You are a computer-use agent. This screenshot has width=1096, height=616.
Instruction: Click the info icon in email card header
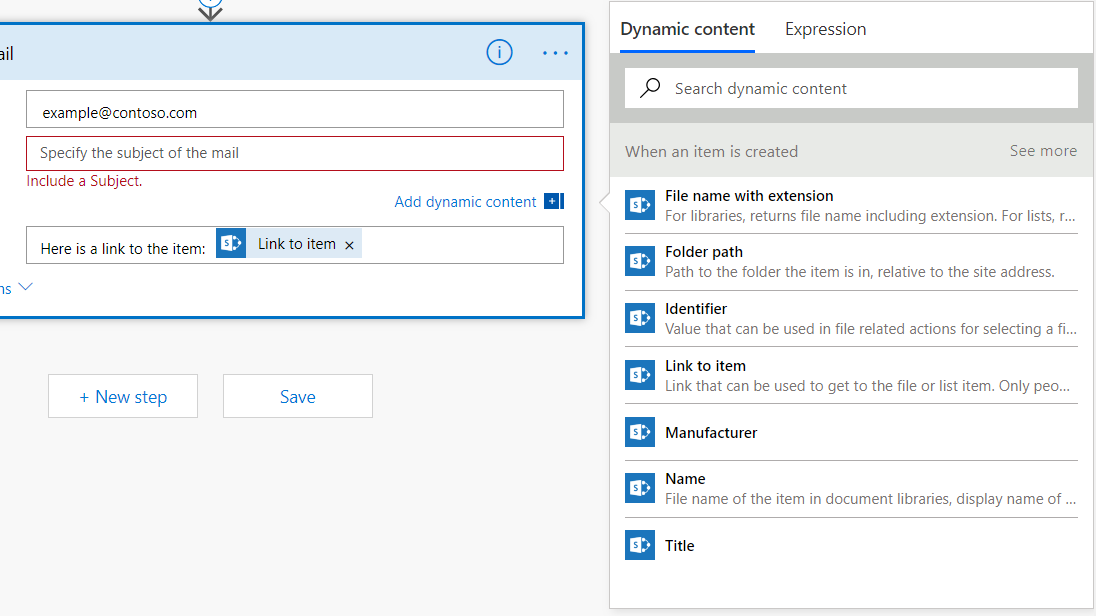(499, 53)
